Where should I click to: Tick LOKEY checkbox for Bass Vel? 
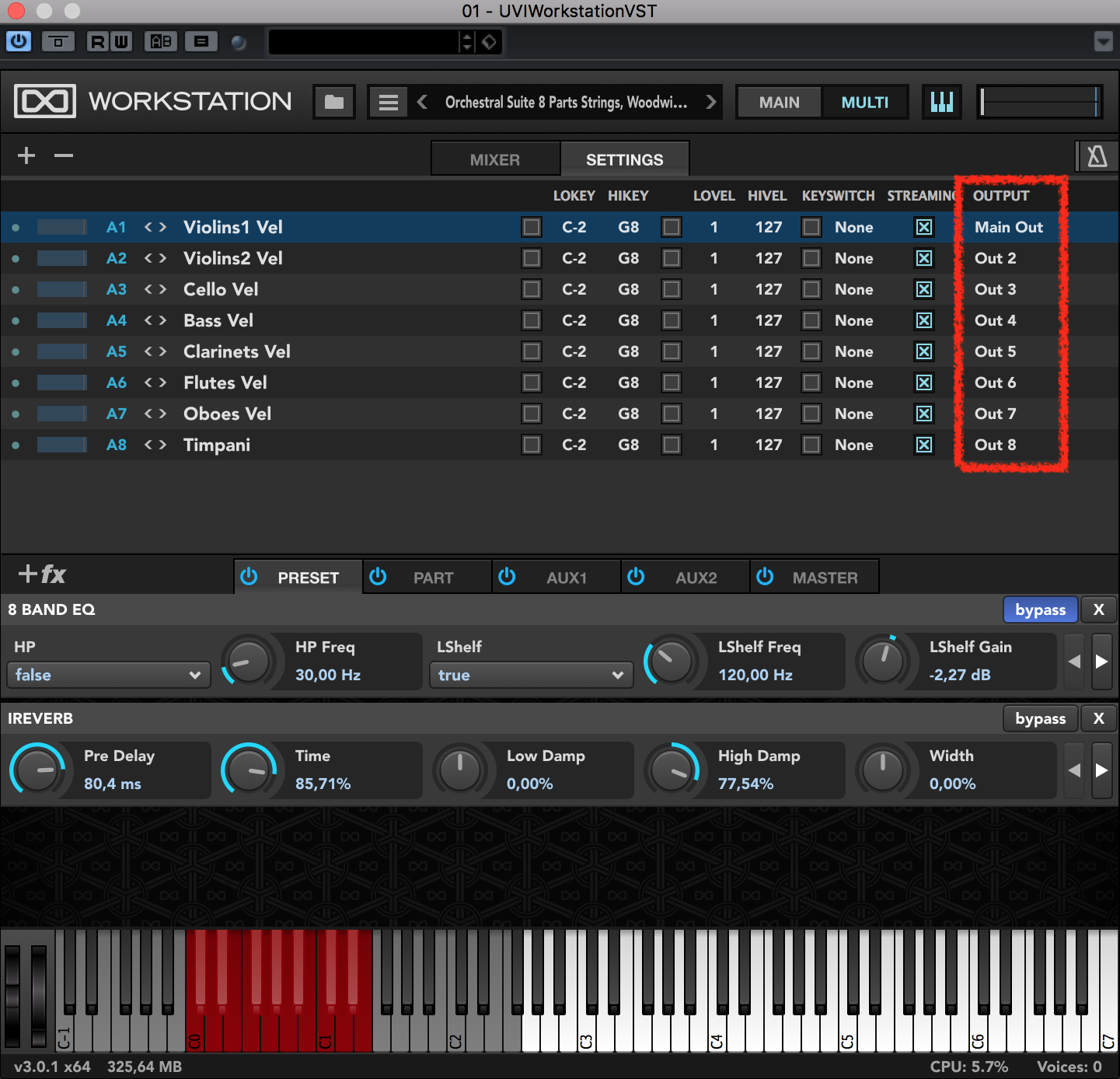532,320
